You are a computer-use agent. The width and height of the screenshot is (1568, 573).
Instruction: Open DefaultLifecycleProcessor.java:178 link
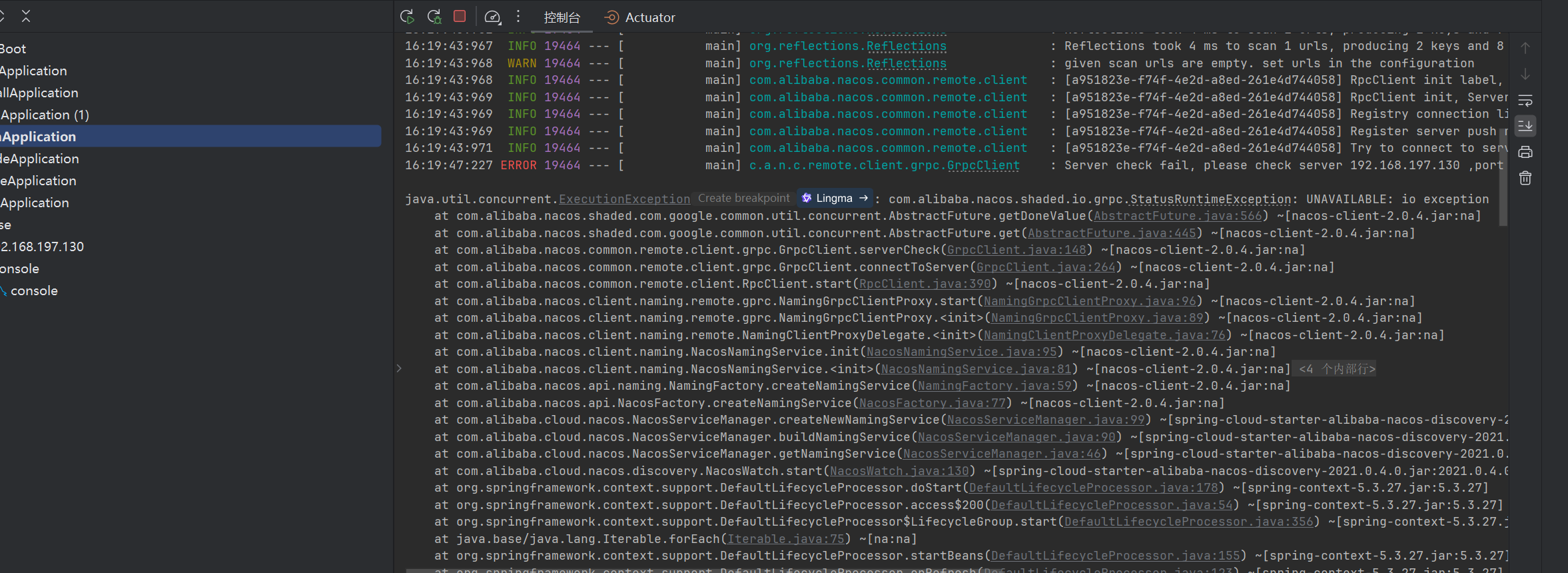(1093, 488)
